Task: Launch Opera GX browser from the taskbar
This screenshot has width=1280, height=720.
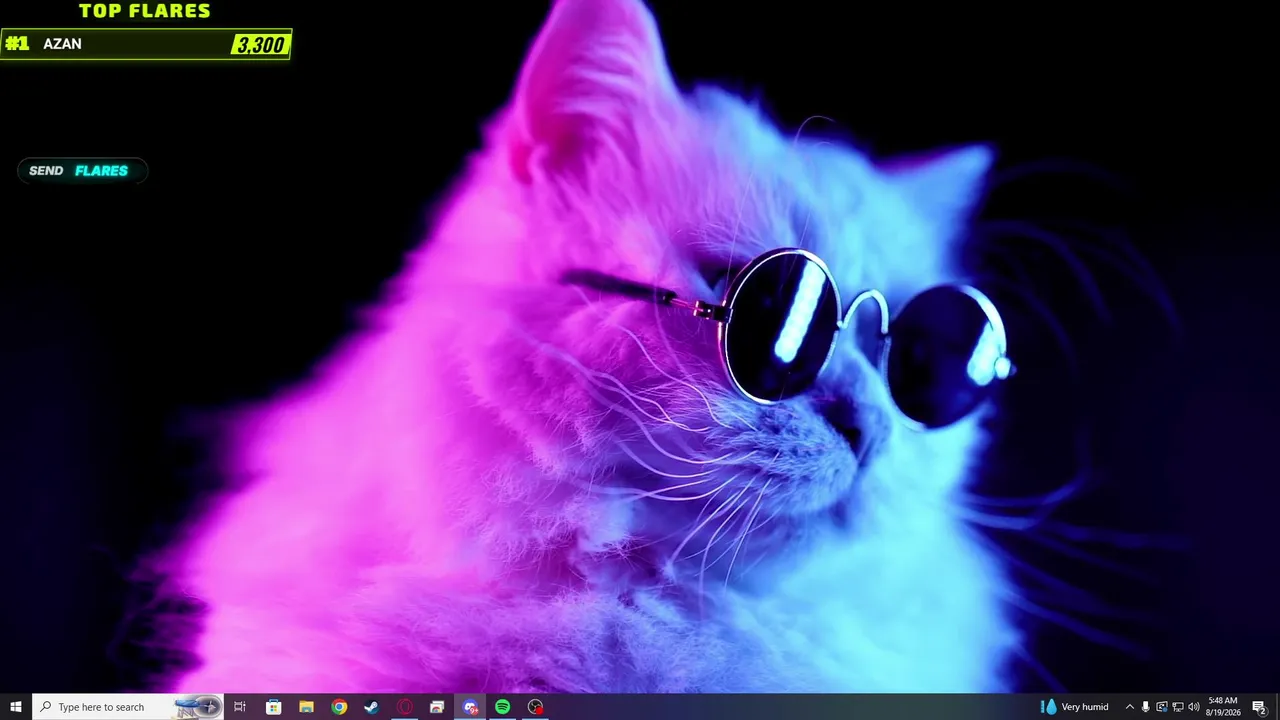Action: coord(404,707)
